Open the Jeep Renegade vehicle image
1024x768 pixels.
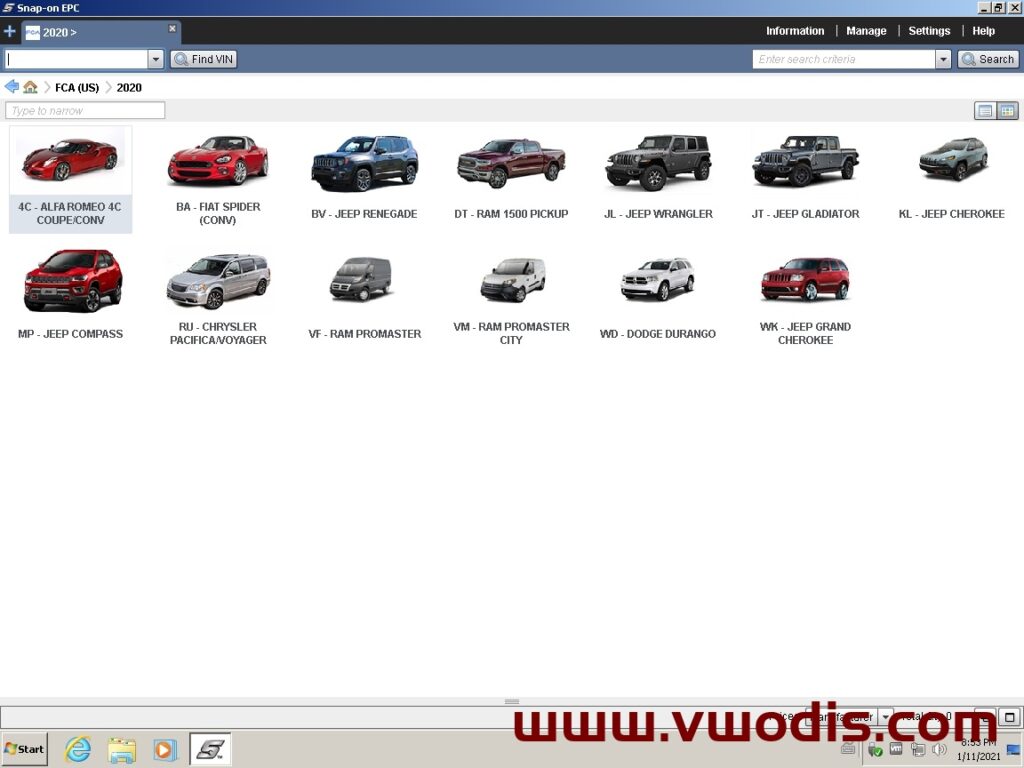pyautogui.click(x=364, y=163)
